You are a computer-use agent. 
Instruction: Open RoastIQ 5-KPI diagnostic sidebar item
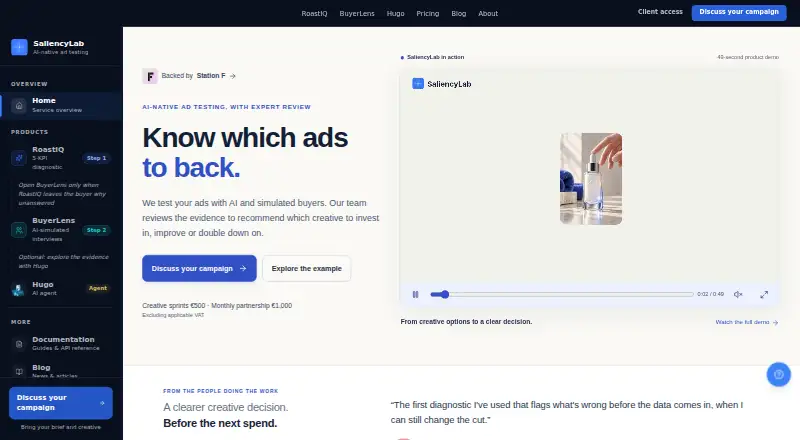(x=61, y=158)
